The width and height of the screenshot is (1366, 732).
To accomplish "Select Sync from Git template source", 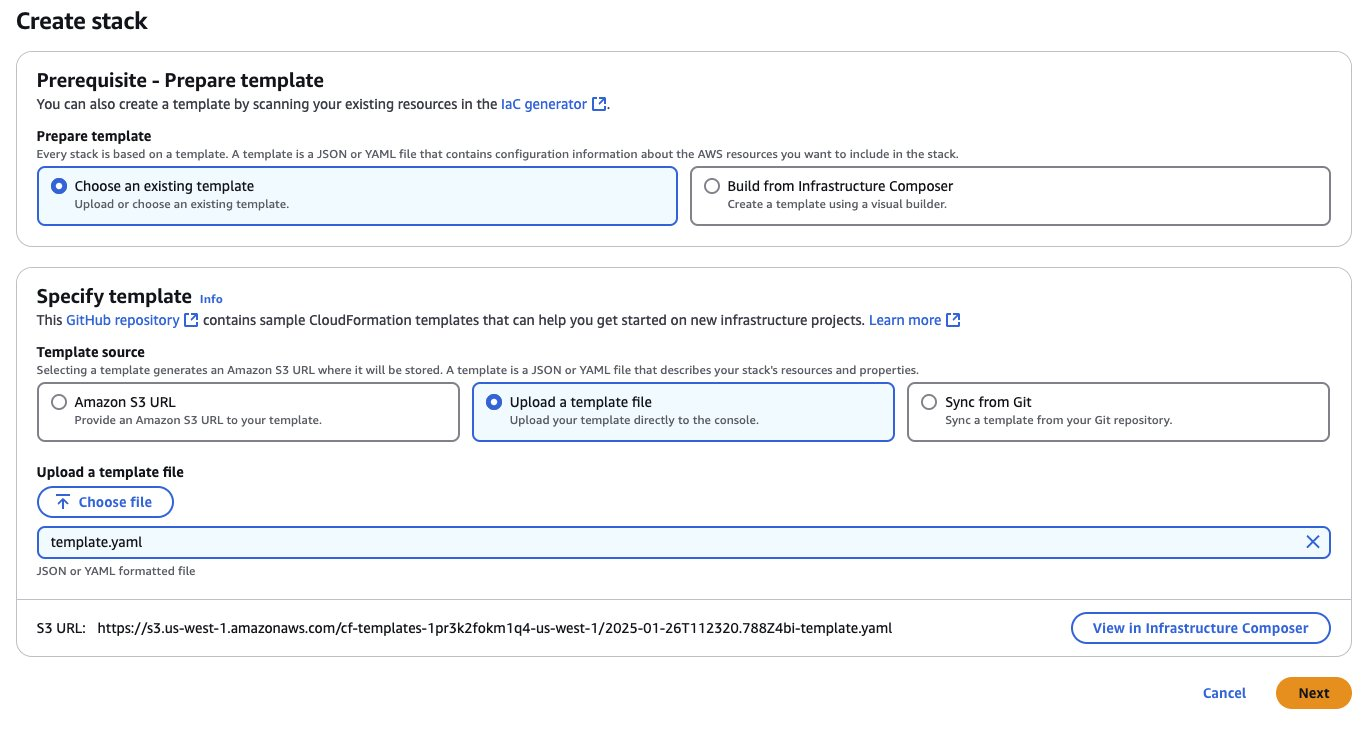I will coord(929,401).
